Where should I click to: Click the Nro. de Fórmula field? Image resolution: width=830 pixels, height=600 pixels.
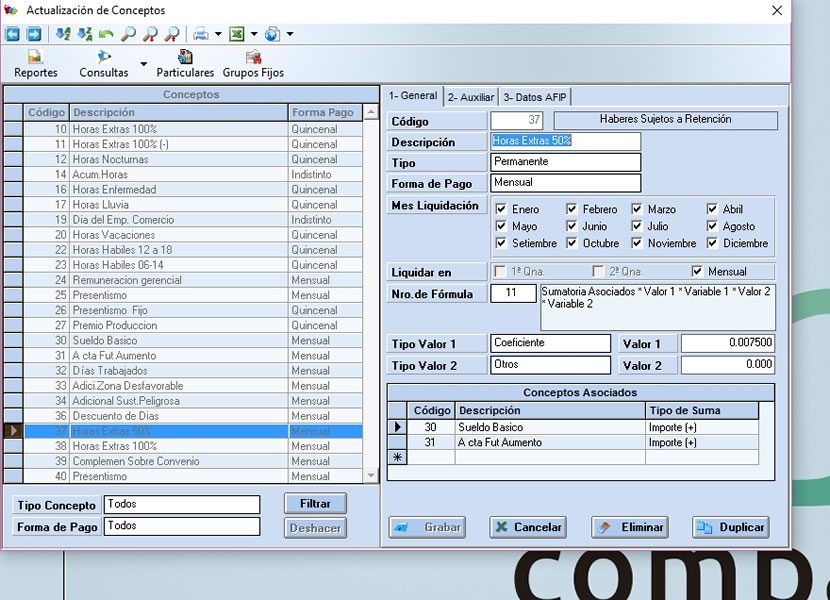[513, 293]
